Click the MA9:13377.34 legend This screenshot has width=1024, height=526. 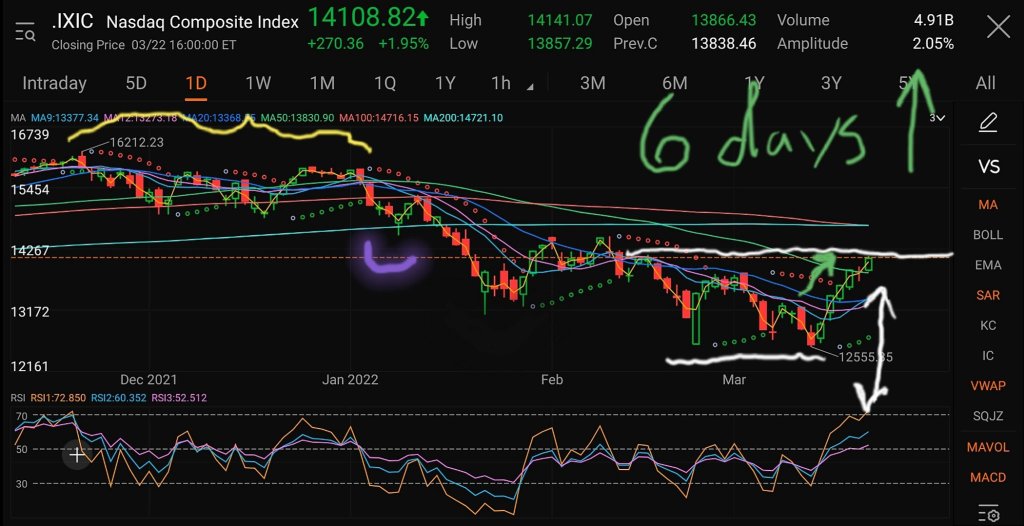point(65,118)
